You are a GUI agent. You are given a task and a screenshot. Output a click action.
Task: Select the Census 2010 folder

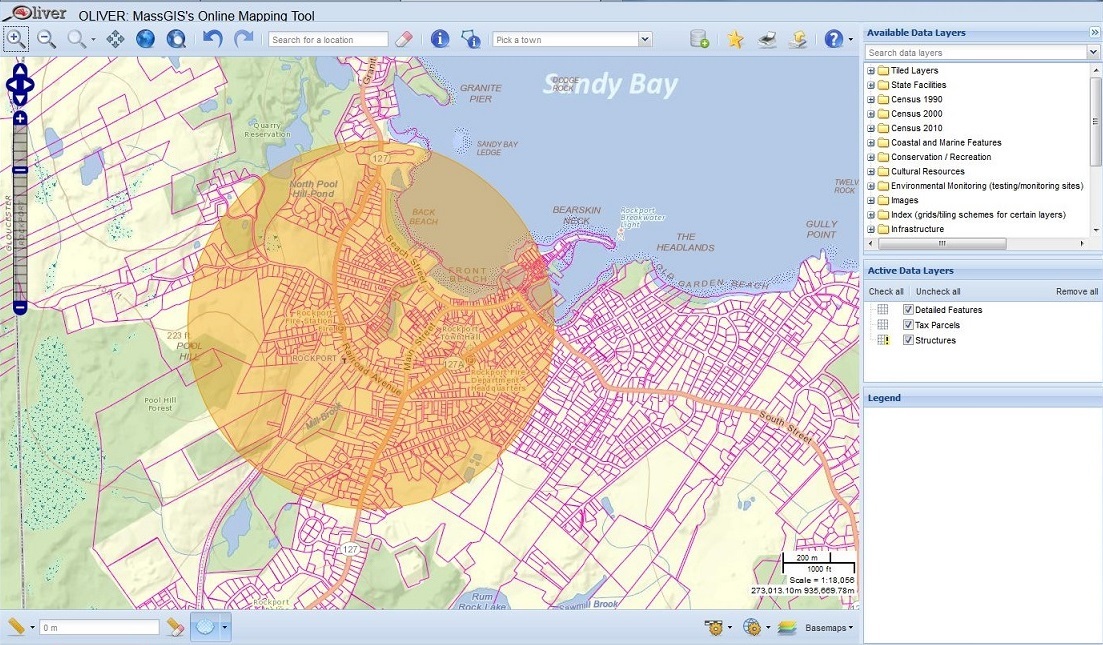(x=916, y=128)
